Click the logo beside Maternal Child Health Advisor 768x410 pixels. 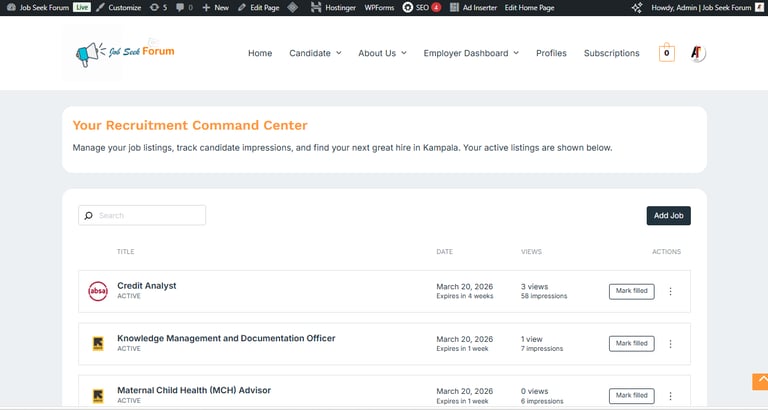pos(98,396)
